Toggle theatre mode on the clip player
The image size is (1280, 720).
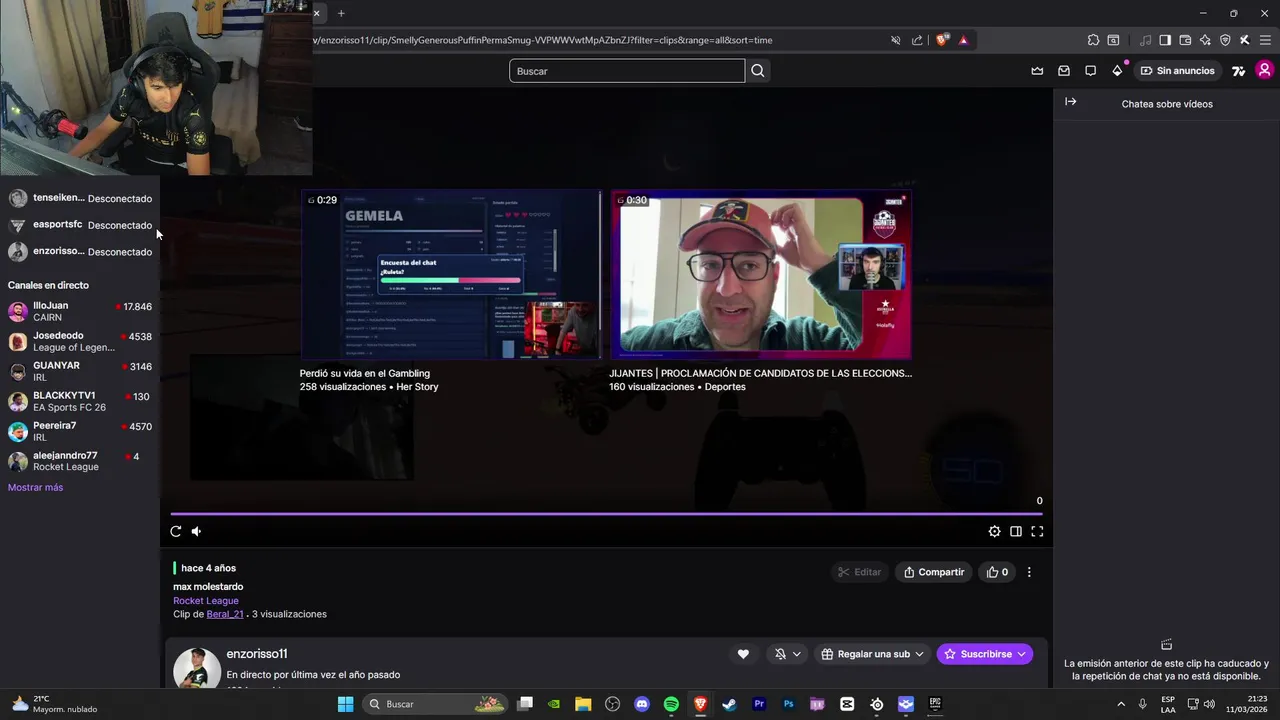pos(1016,531)
